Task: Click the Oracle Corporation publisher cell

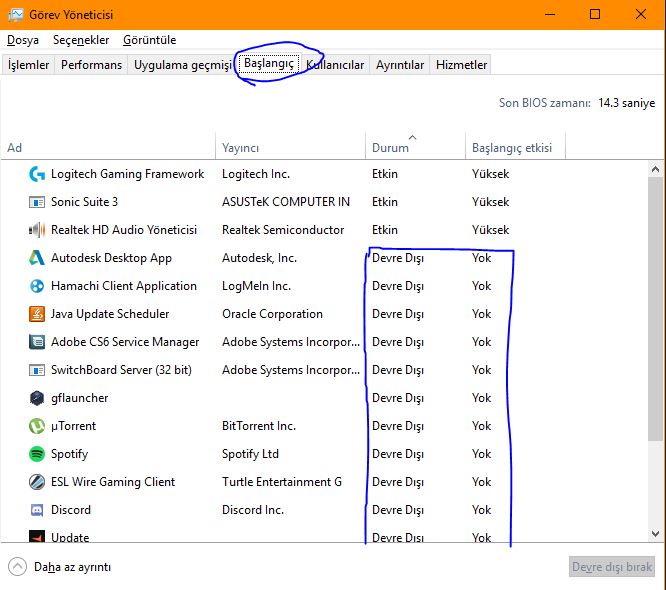Action: [272, 314]
